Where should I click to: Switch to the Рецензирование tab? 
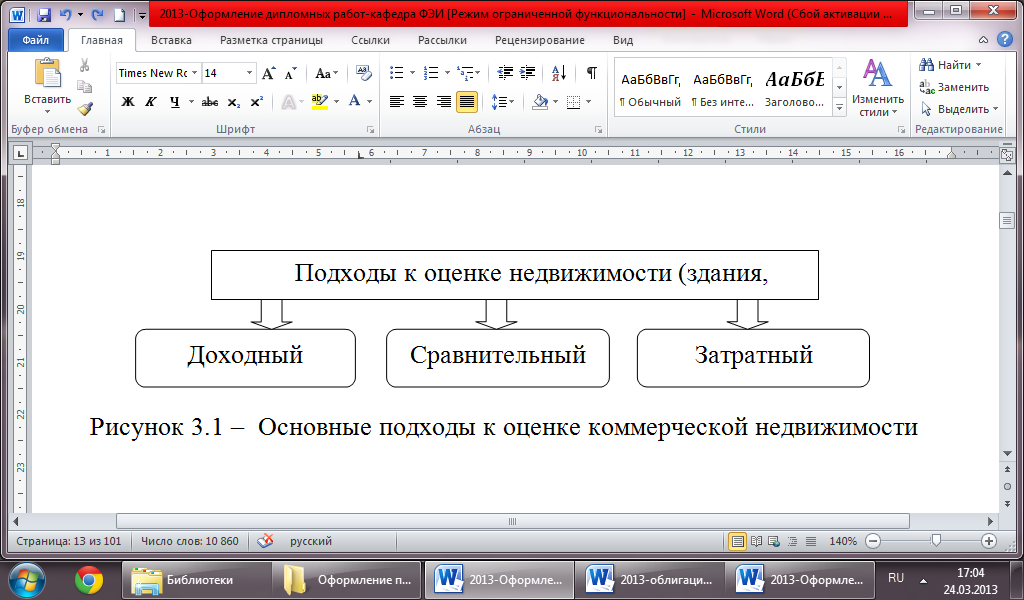(539, 40)
